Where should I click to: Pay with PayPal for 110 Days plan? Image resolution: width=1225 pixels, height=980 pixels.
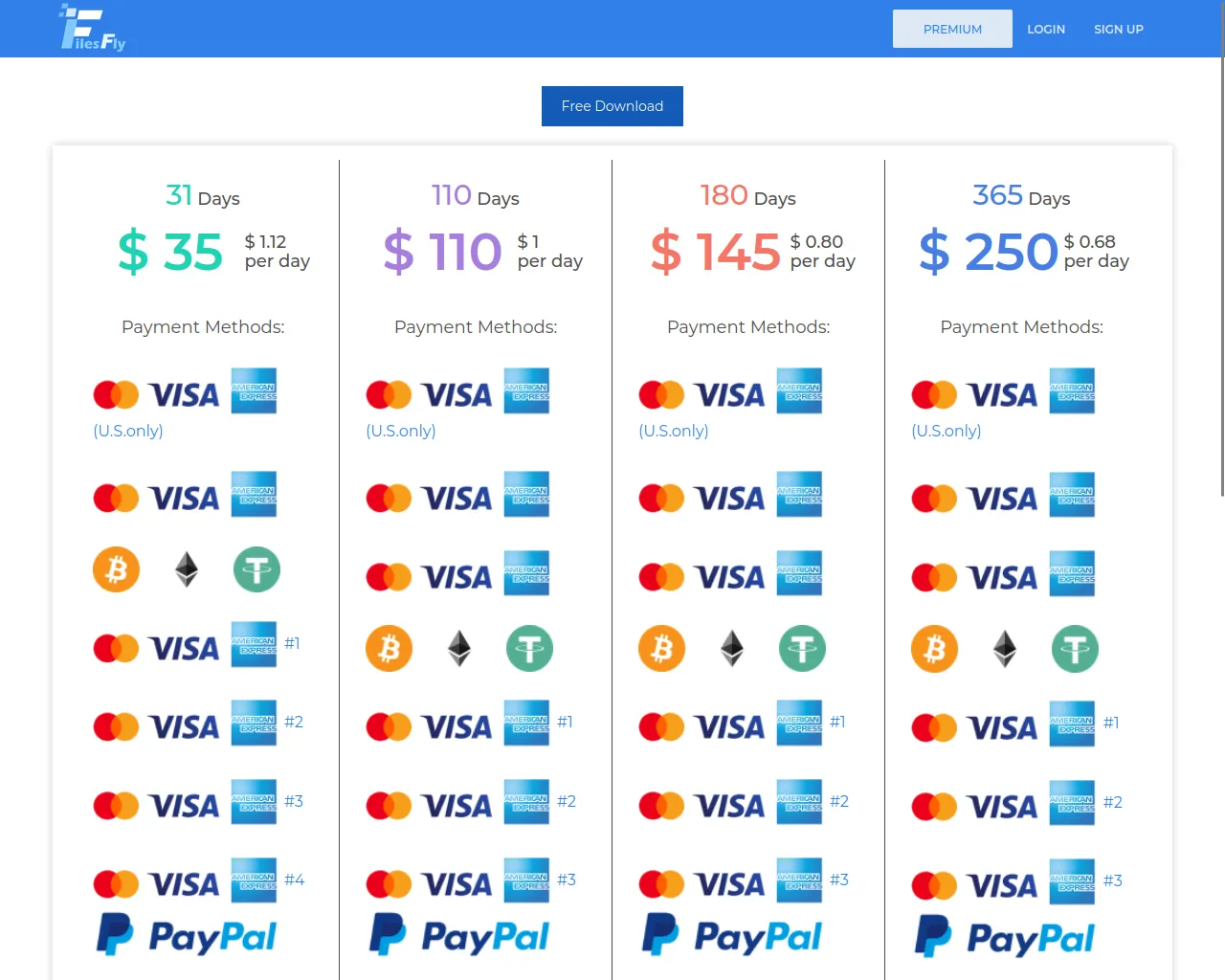[x=459, y=936]
